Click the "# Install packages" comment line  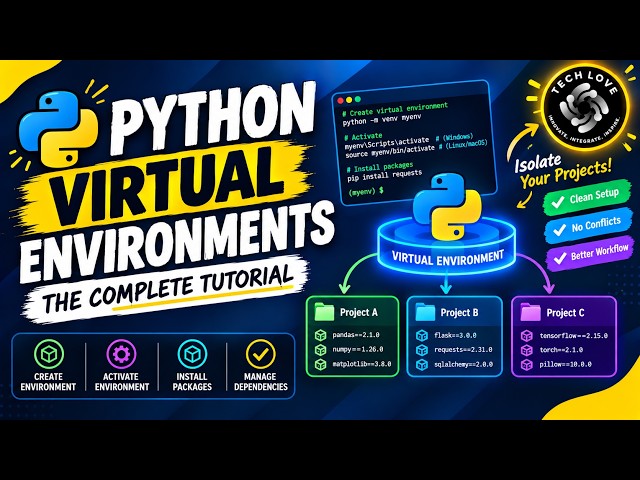point(380,167)
